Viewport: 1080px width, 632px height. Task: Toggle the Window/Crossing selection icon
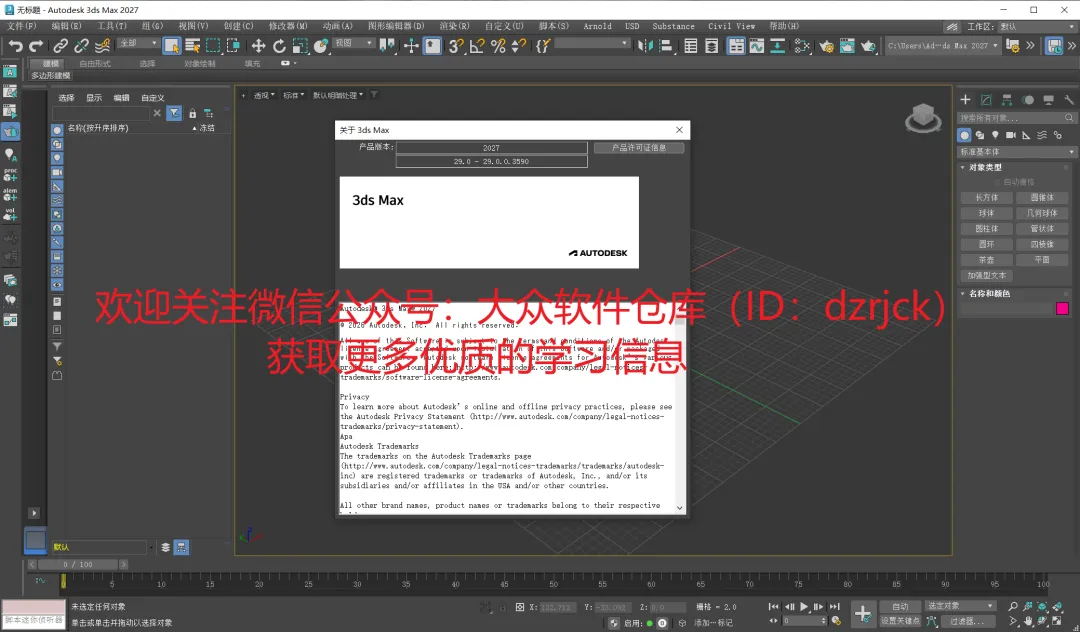(x=233, y=45)
